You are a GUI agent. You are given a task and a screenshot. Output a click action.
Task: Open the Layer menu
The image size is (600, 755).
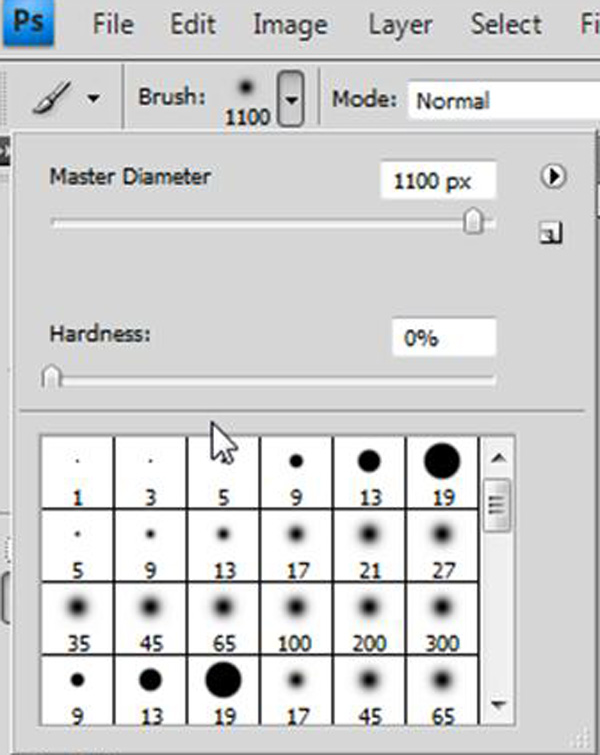(x=400, y=25)
